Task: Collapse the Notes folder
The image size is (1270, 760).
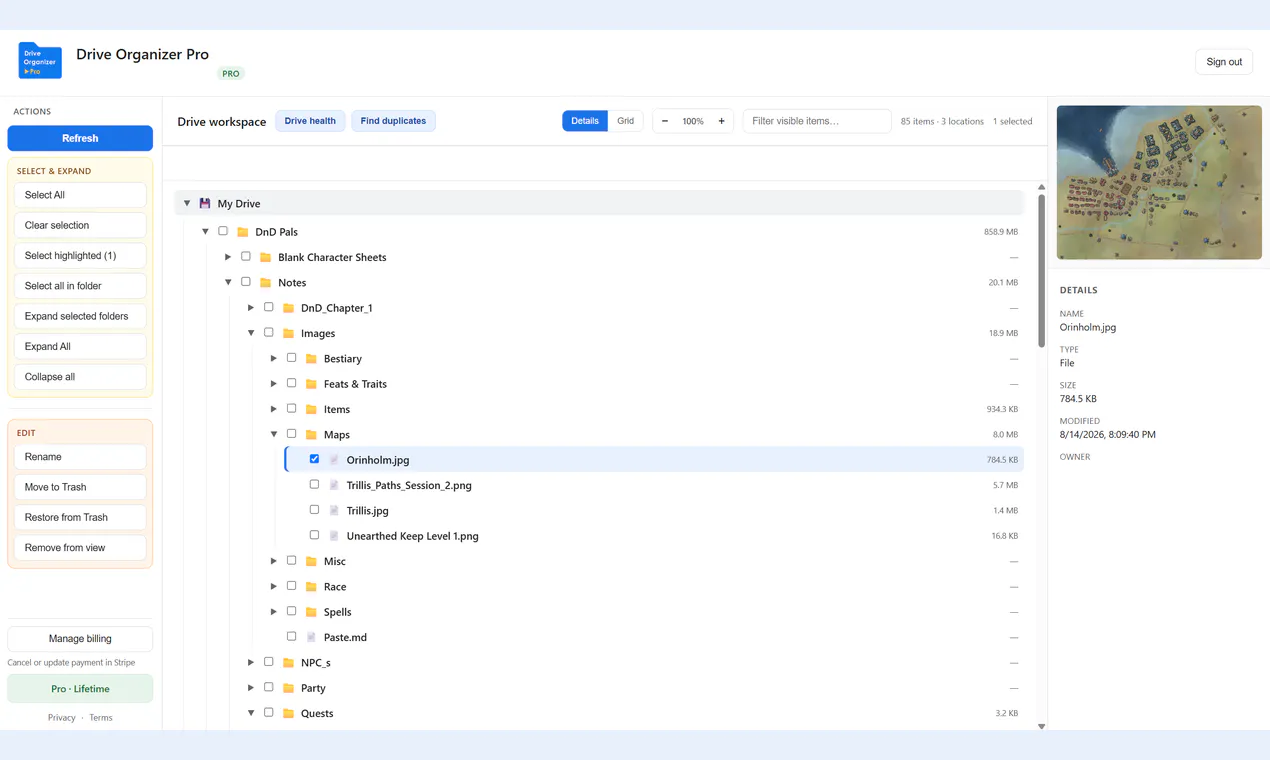Action: coord(228,283)
